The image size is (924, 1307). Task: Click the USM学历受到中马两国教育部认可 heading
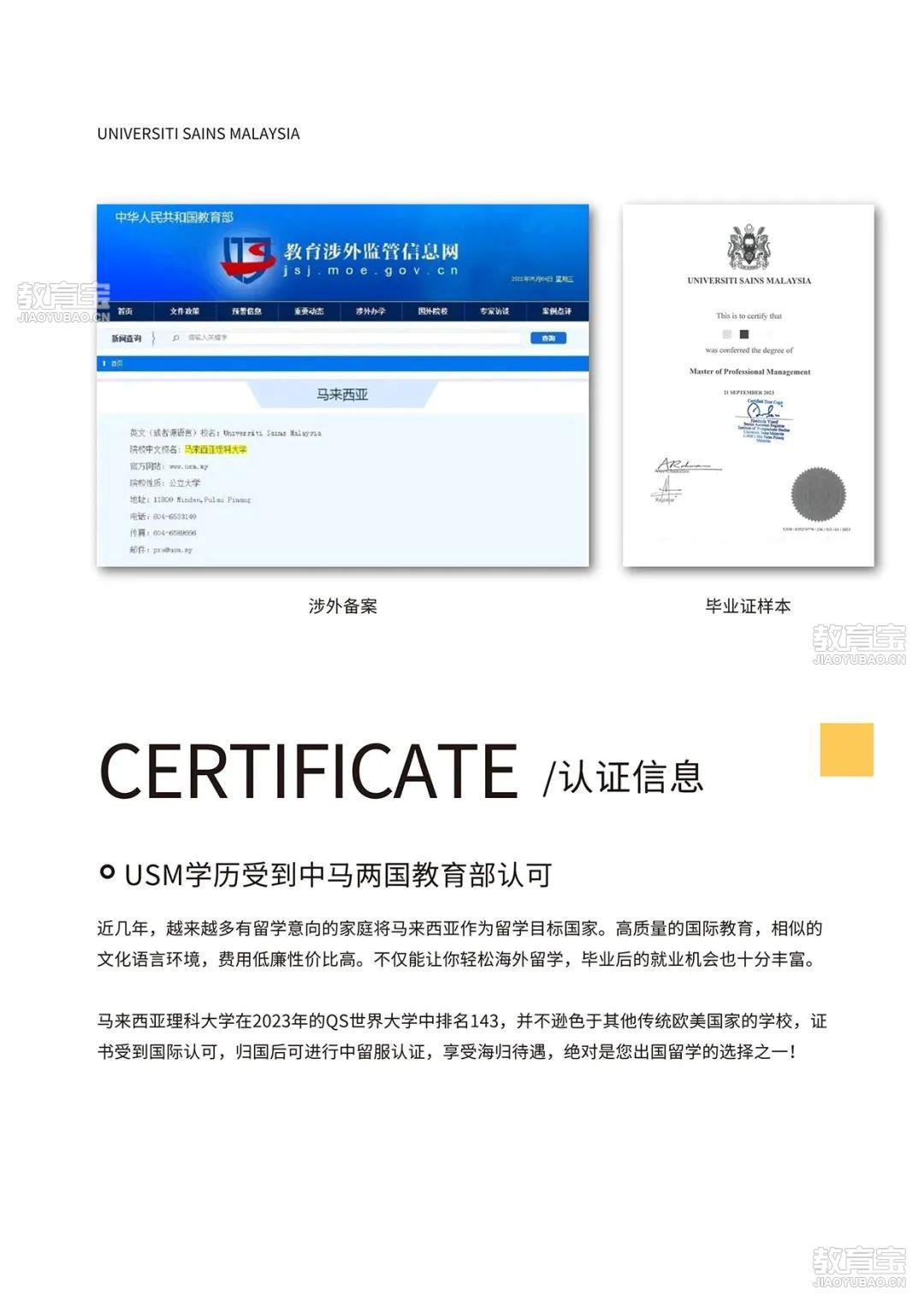point(338,874)
